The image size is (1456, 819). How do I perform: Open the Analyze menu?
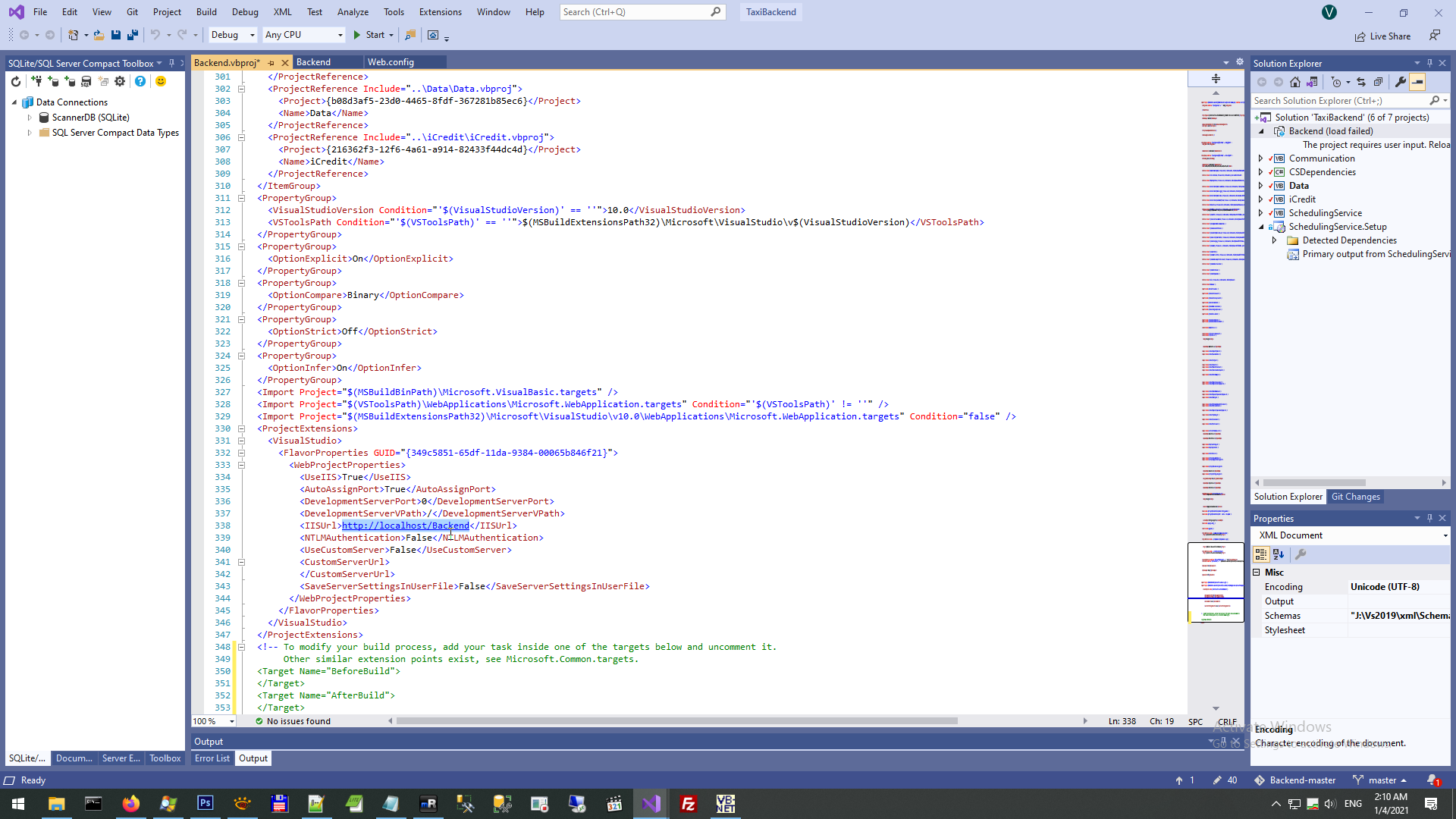click(x=353, y=12)
